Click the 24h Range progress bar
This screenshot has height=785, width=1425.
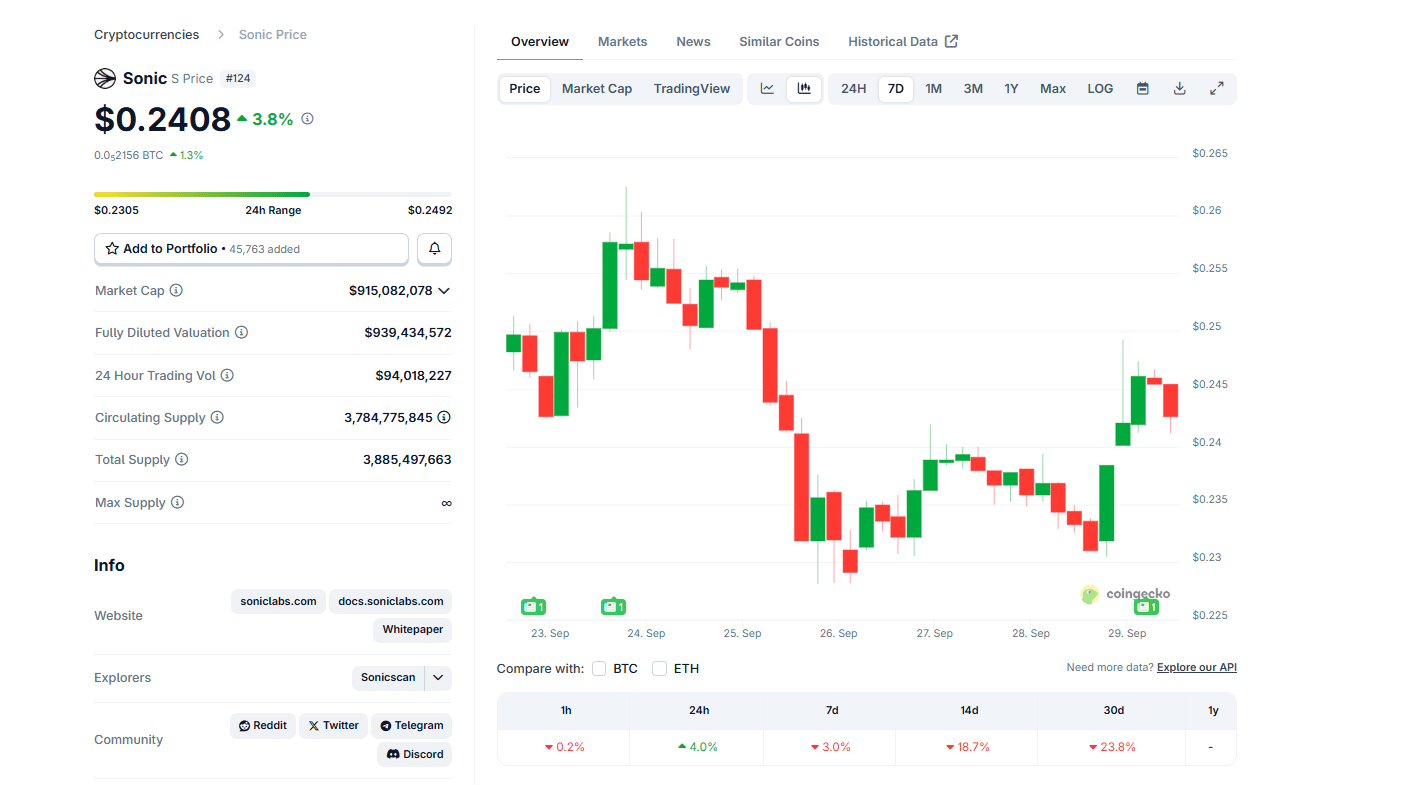point(273,193)
